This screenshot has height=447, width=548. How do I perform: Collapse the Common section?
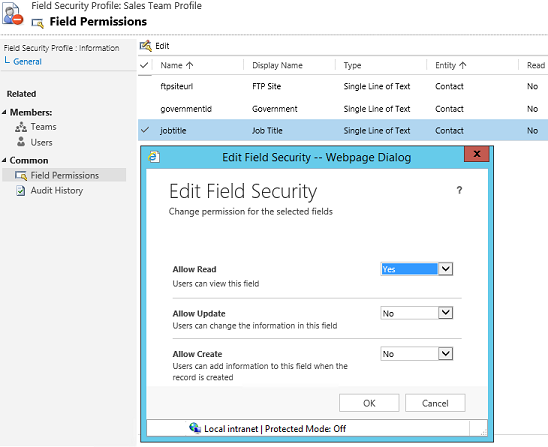click(x=4, y=160)
